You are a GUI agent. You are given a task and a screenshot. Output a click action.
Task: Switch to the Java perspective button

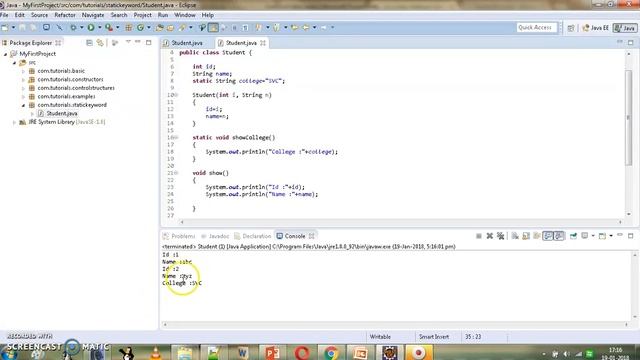tap(625, 28)
